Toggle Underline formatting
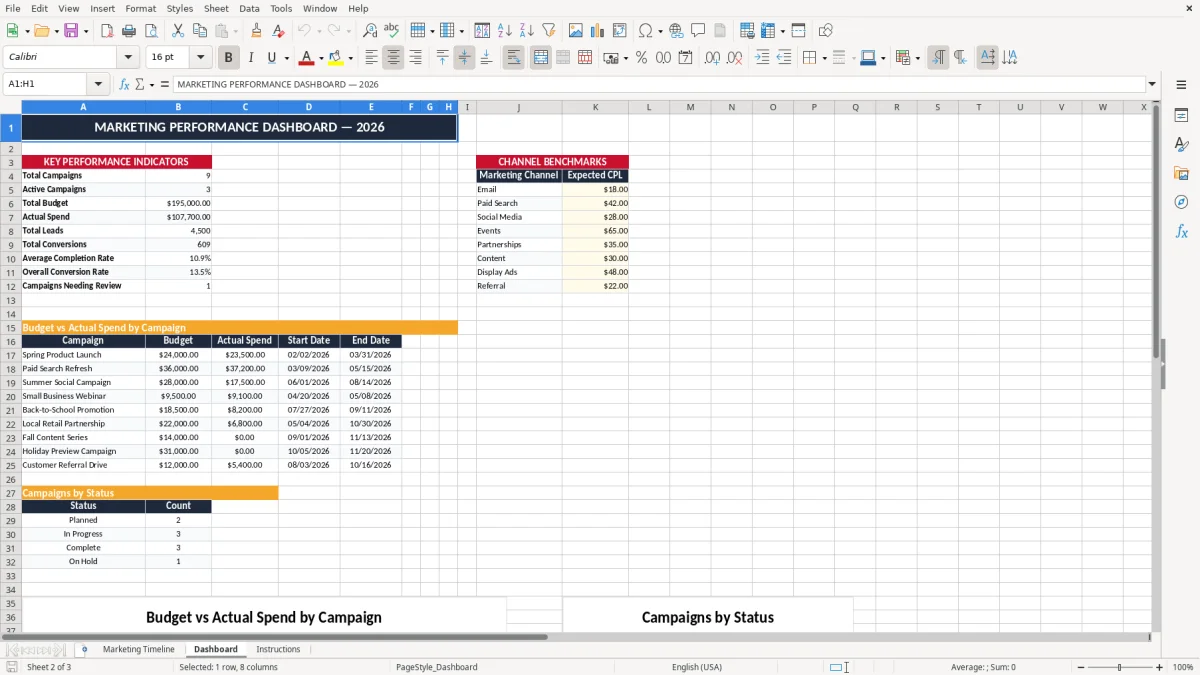 [x=271, y=58]
